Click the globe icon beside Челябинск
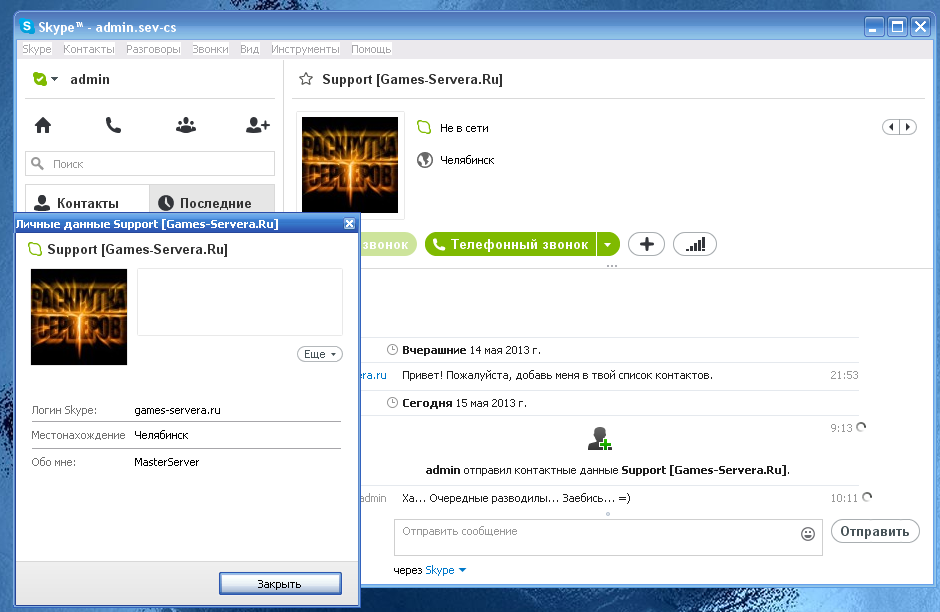 coord(424,160)
